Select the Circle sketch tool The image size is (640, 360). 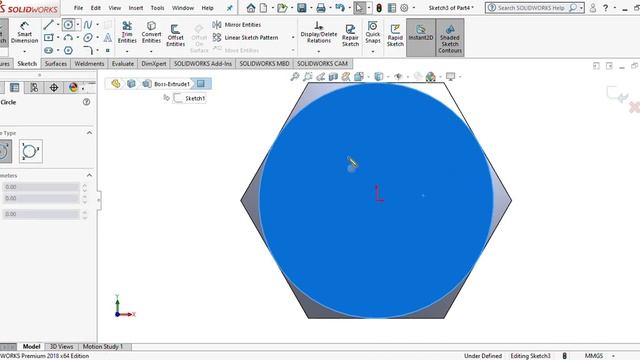[x=68, y=24]
